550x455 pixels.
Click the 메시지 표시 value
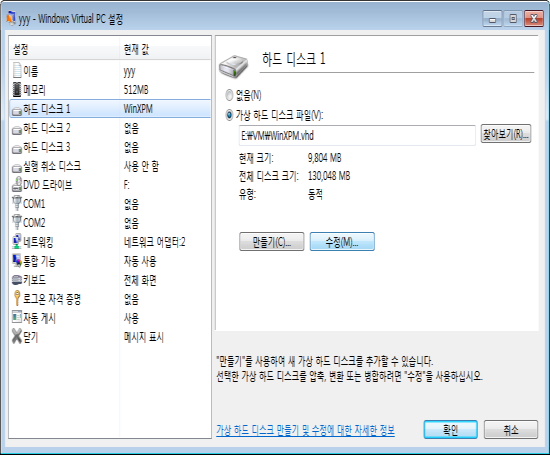tap(144, 337)
